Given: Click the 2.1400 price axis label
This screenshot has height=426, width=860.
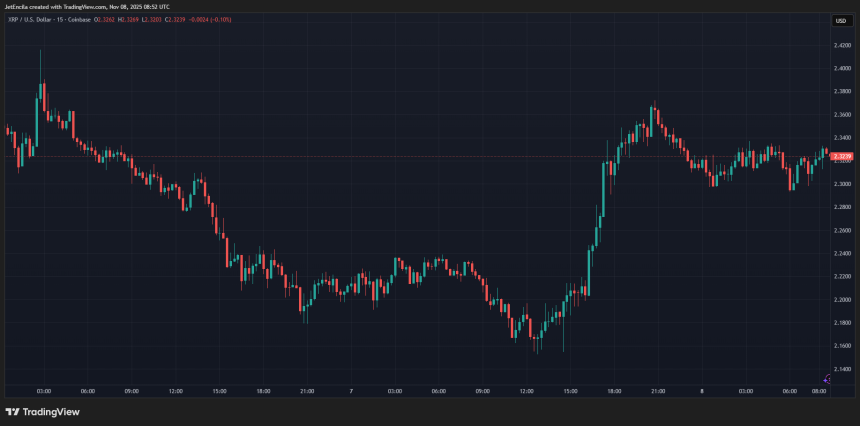Looking at the screenshot, I should point(841,369).
